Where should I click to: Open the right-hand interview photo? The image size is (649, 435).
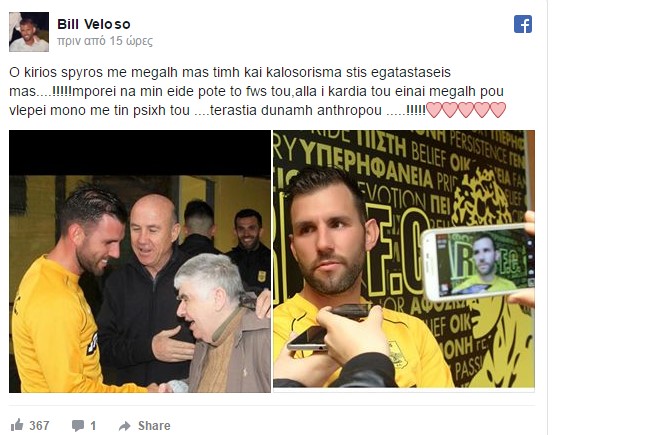[404, 260]
